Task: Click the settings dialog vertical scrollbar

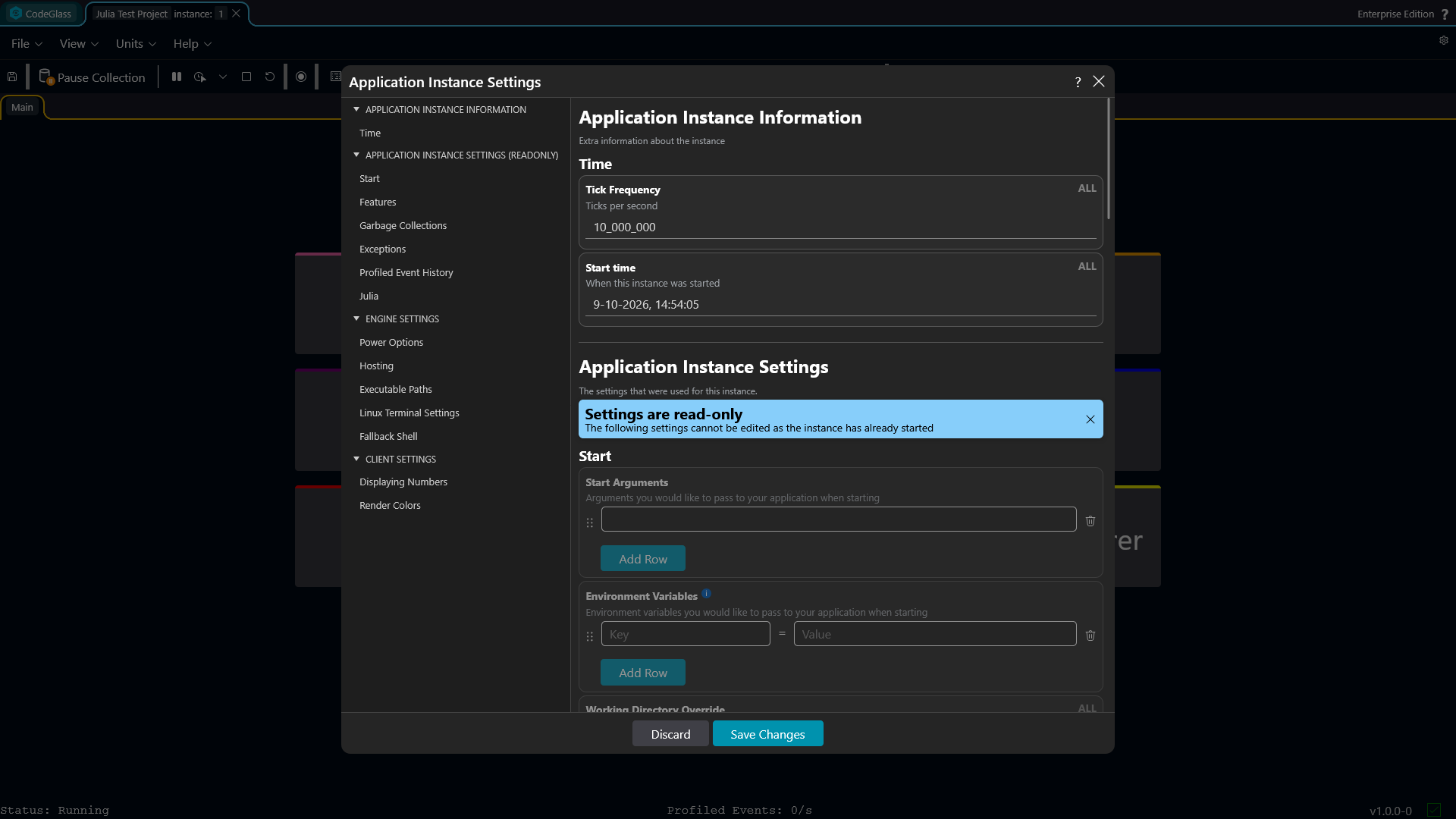Action: 1108,159
